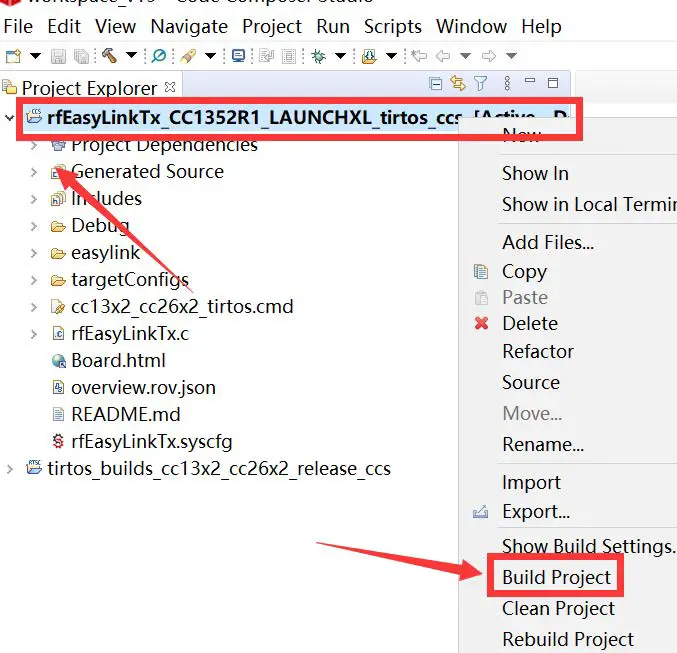The width and height of the screenshot is (677, 653).
Task: Expand the easylink folder
Action: point(34,253)
